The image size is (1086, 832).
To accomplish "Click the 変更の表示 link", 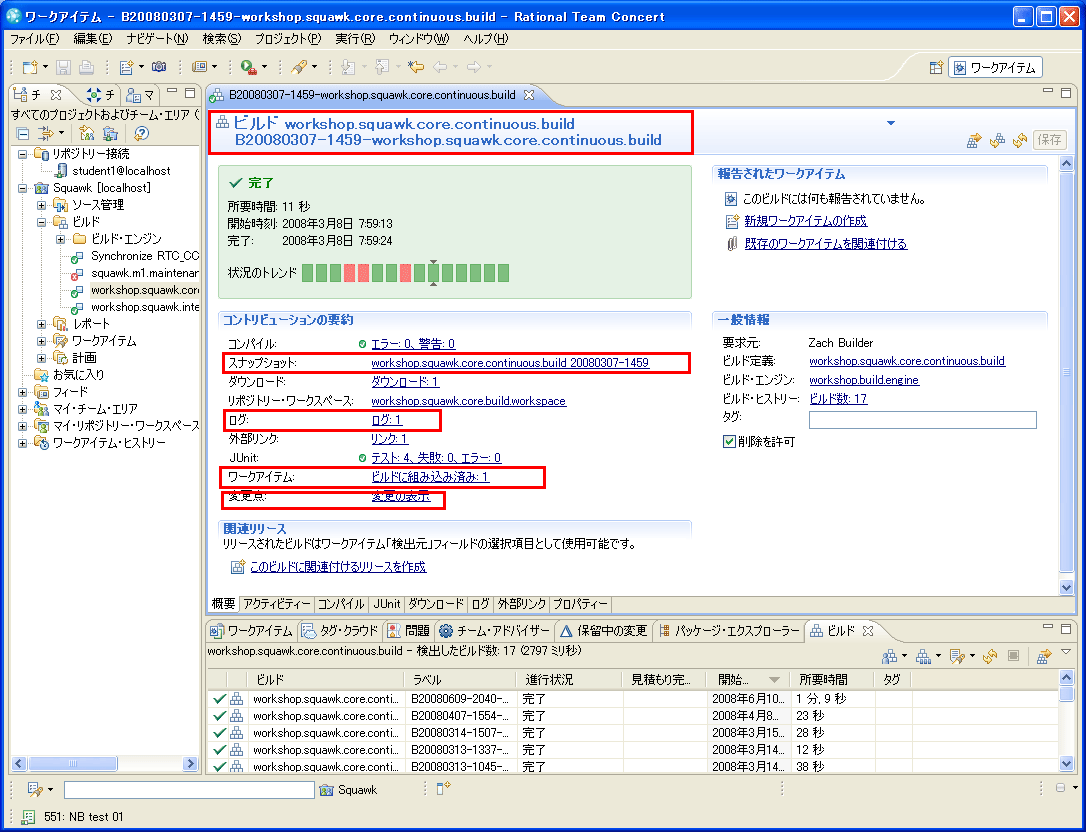I will (x=400, y=496).
